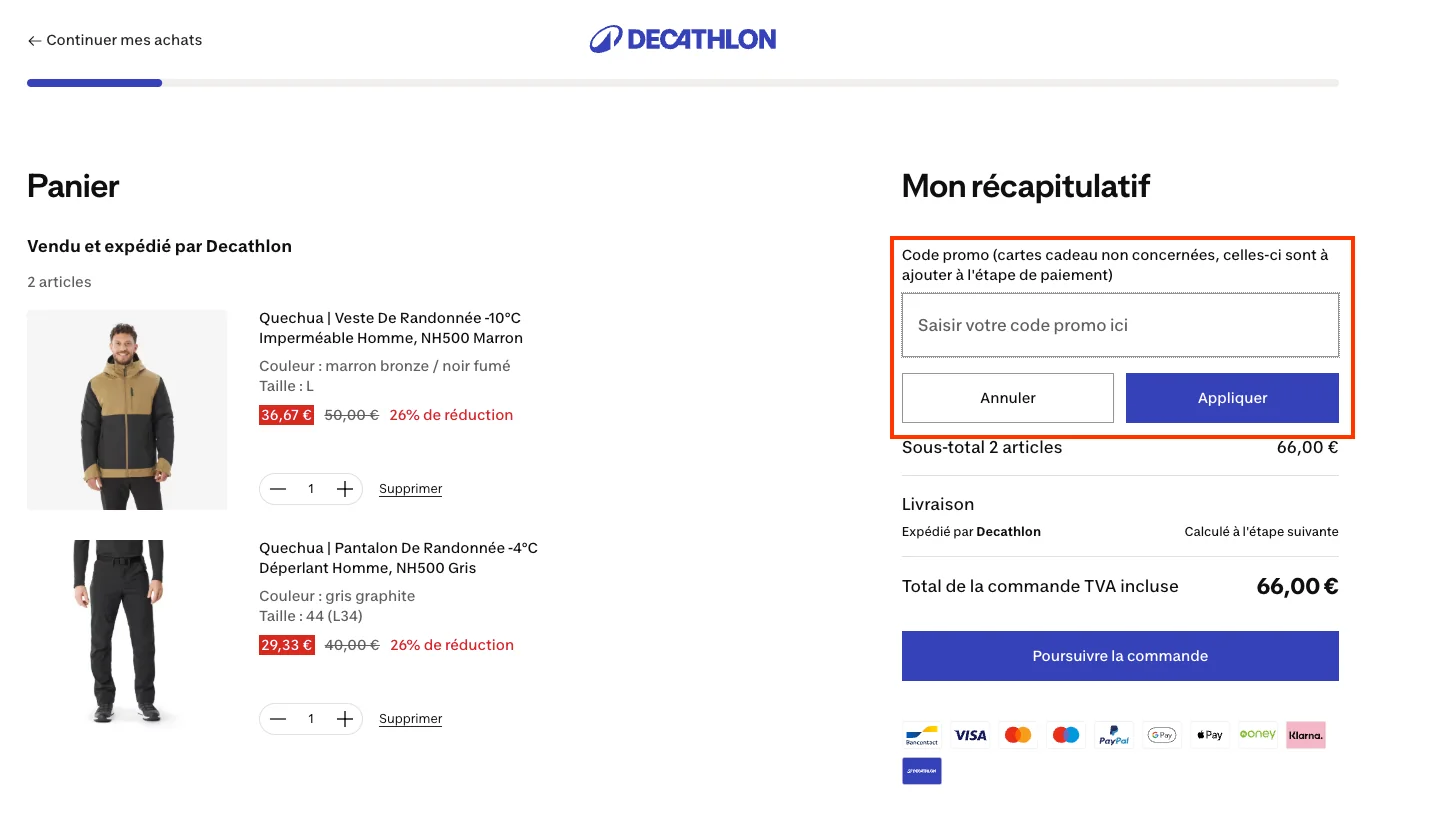Click Supprimer to remove the NH500 jacket
This screenshot has height=816, width=1431.
tap(410, 488)
